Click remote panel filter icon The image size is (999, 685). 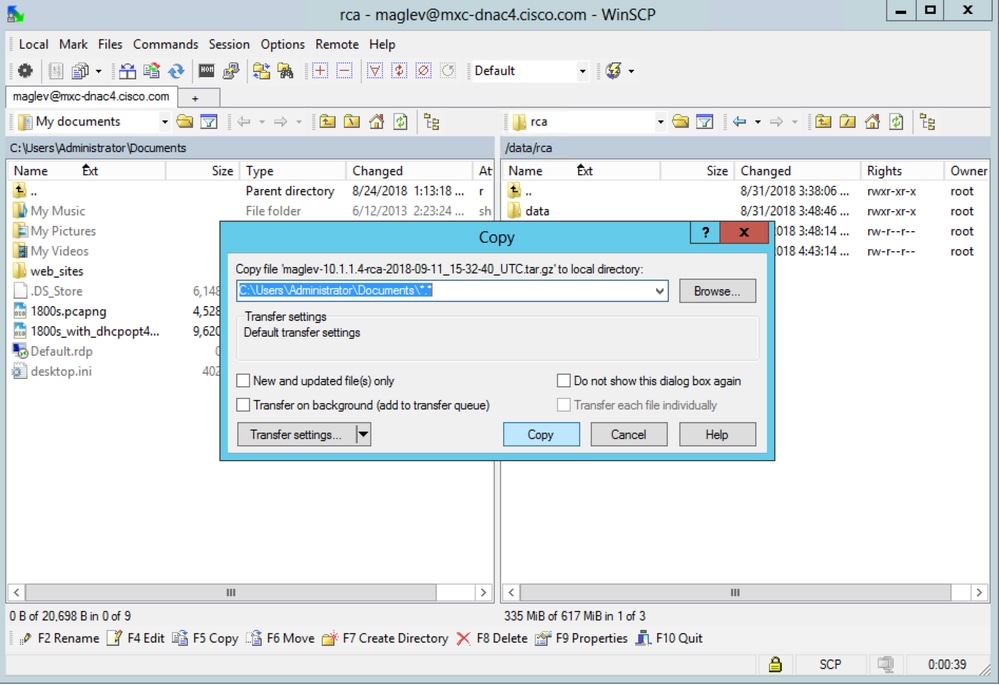coord(705,122)
